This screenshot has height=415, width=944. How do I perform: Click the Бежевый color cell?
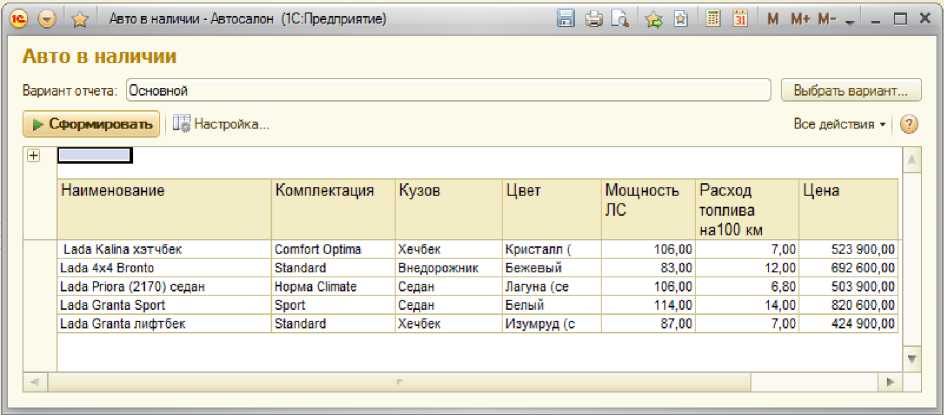(x=552, y=268)
